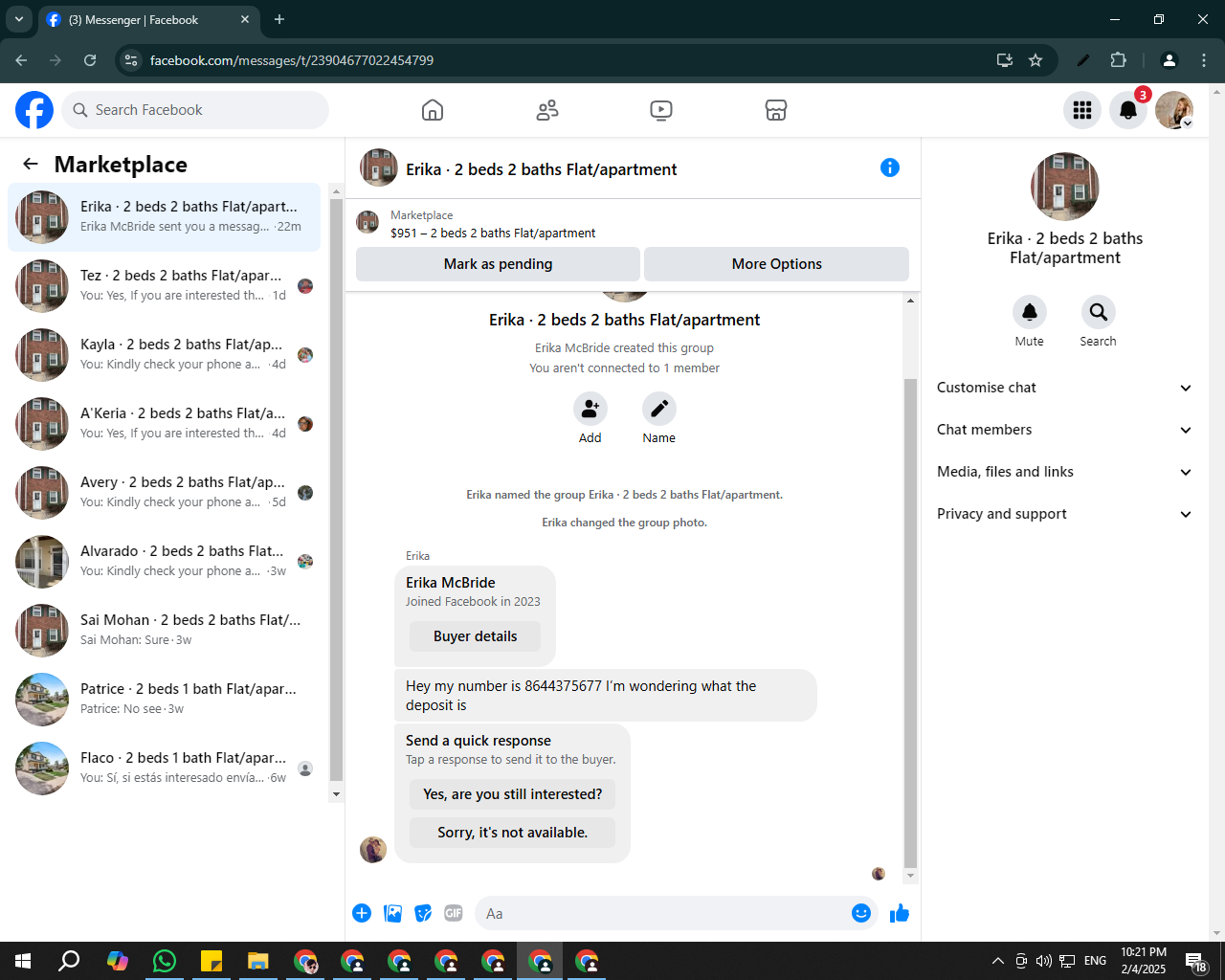1225x980 pixels.
Task: Open the Chrome three-dot menu
Action: click(1204, 60)
